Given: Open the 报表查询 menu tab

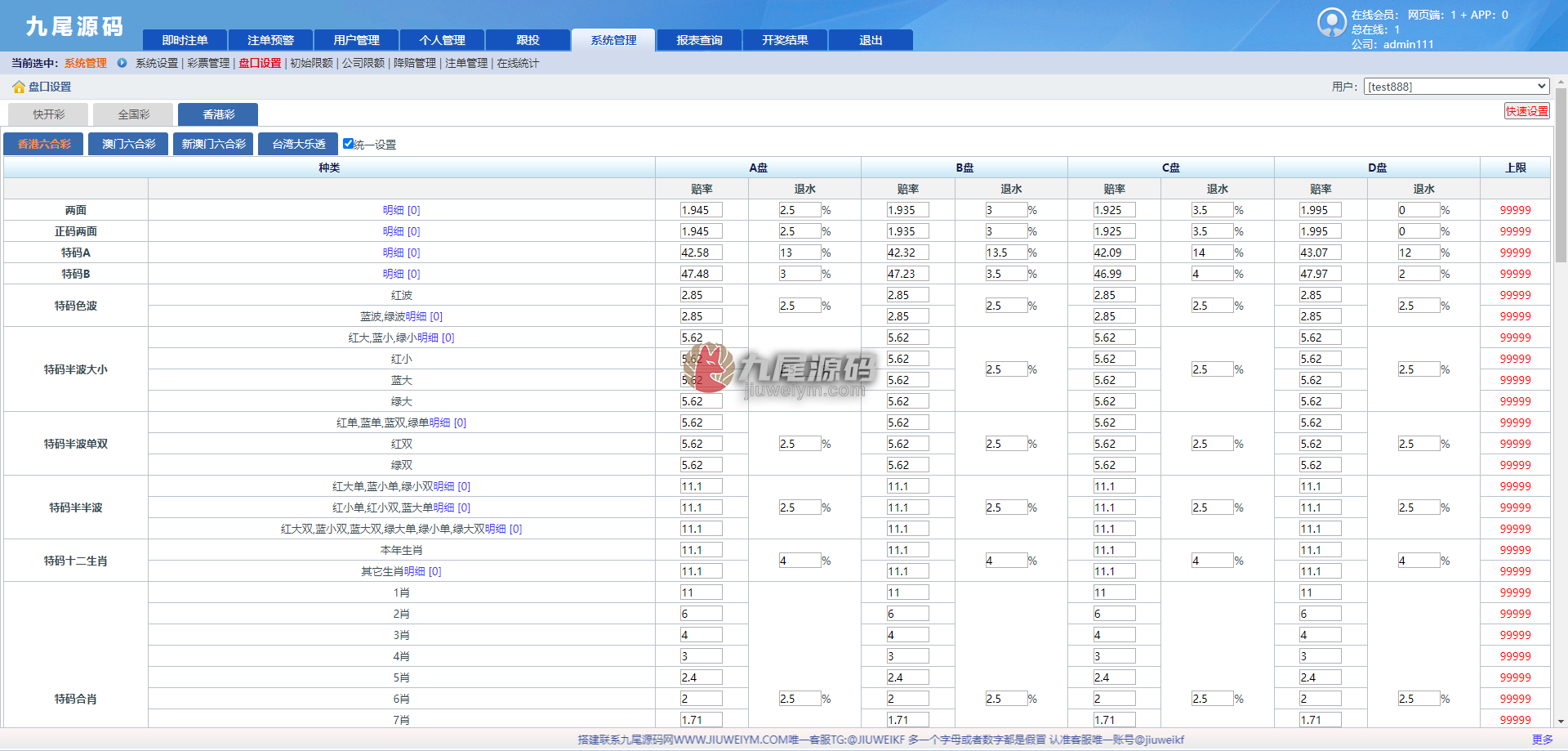Looking at the screenshot, I should (699, 40).
